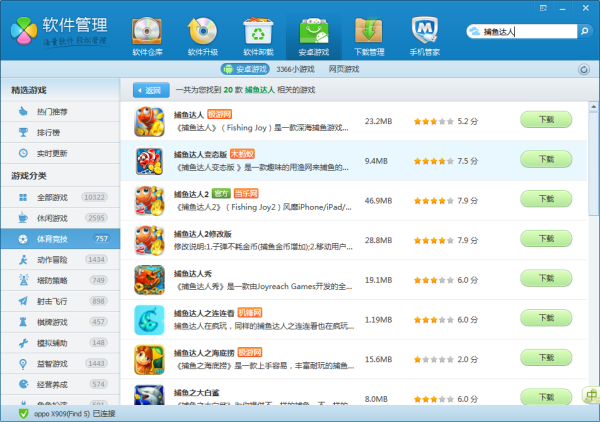Download 捕鱼达人 23.2MB game
Viewport: 600px width, 422px height.
click(546, 120)
